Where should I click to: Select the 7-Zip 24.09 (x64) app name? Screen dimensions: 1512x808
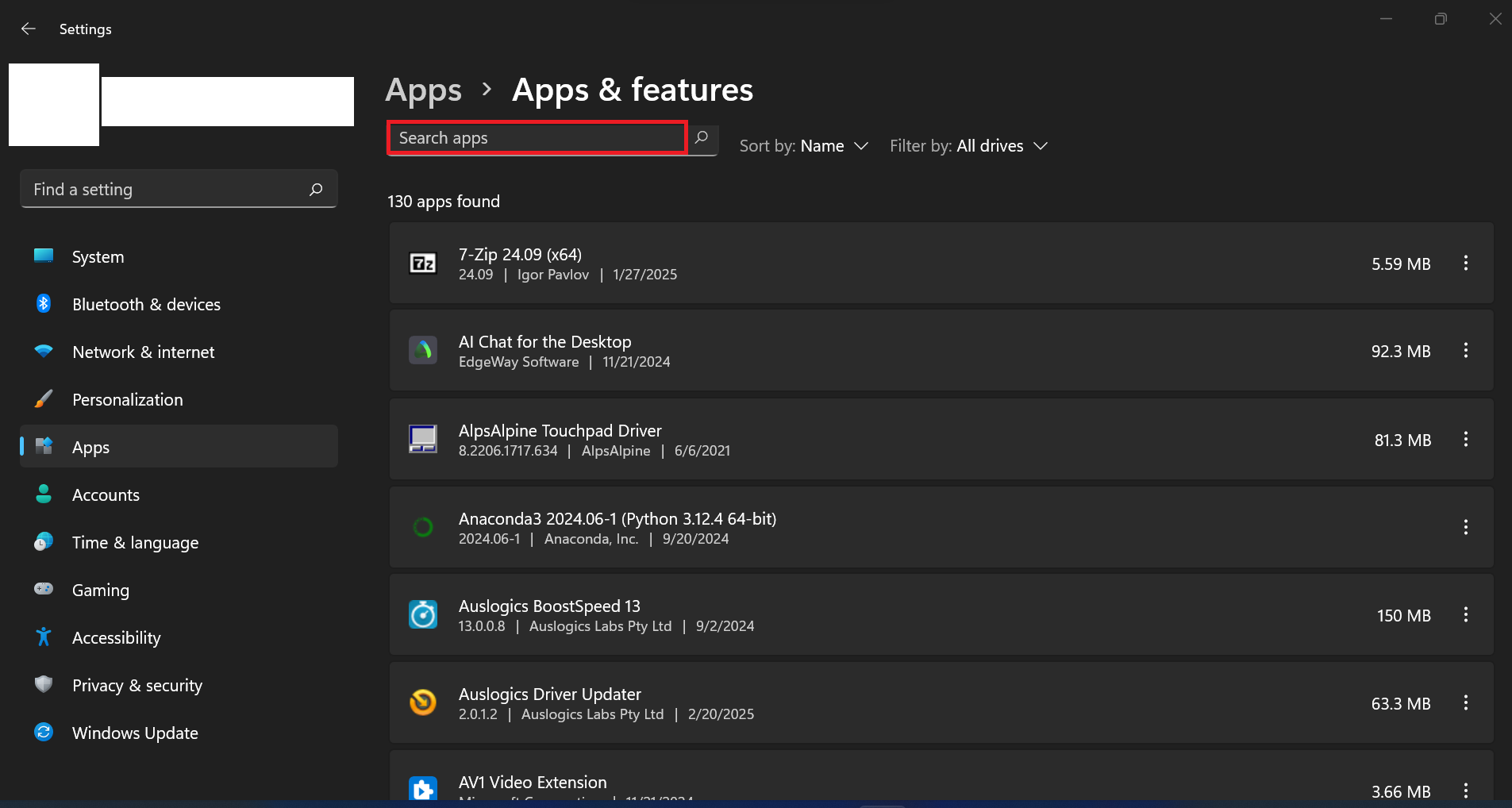(520, 254)
